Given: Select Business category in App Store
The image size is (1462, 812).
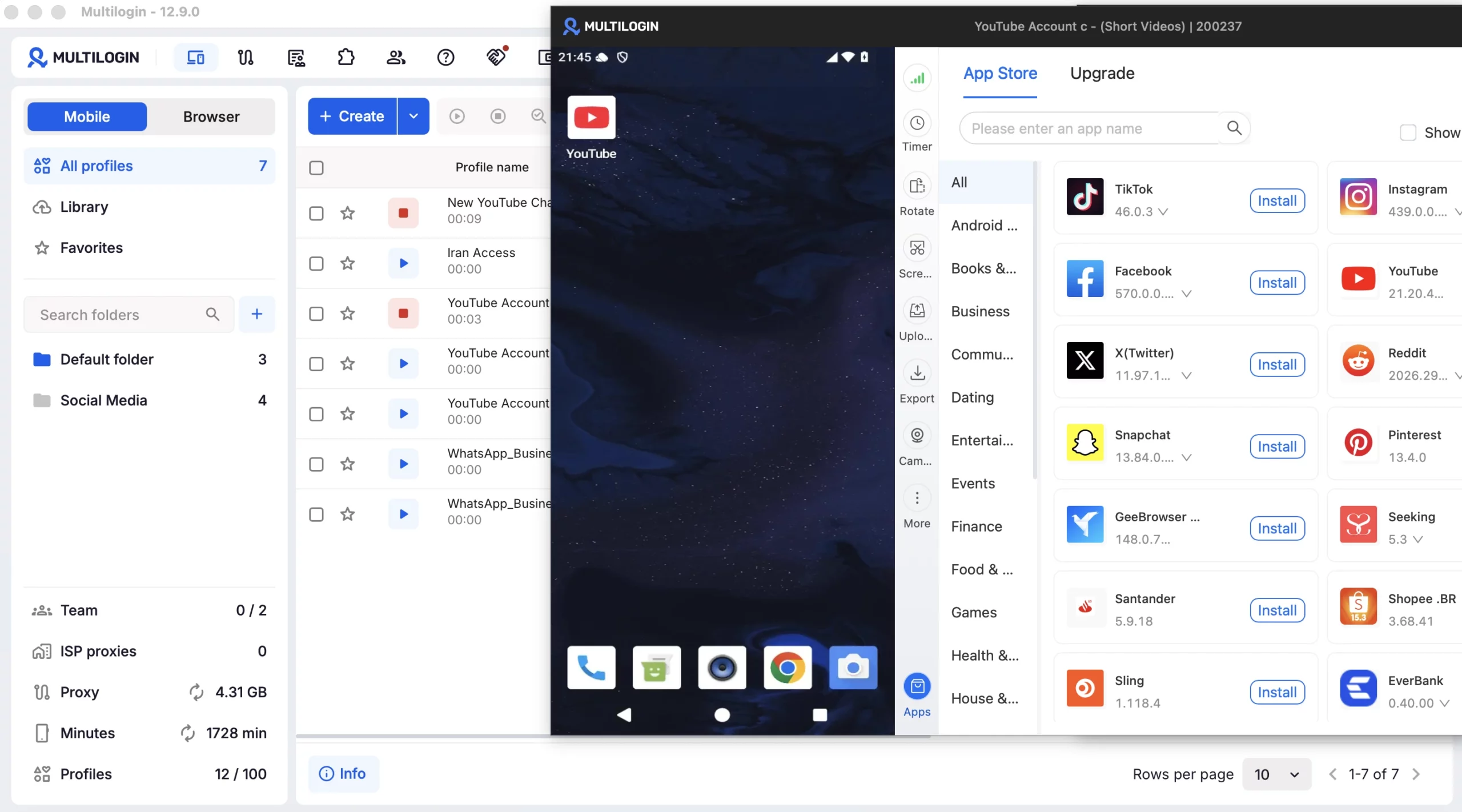Looking at the screenshot, I should (980, 311).
